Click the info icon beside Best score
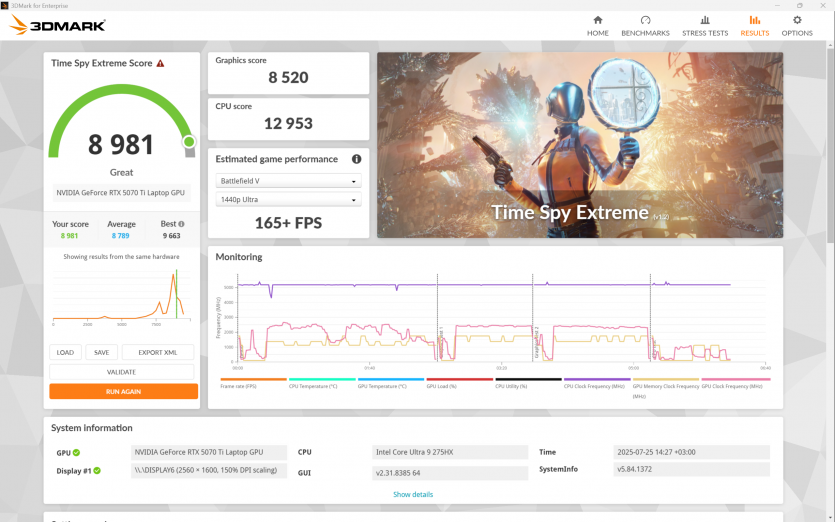Viewport: 835px width, 522px height. click(x=181, y=224)
